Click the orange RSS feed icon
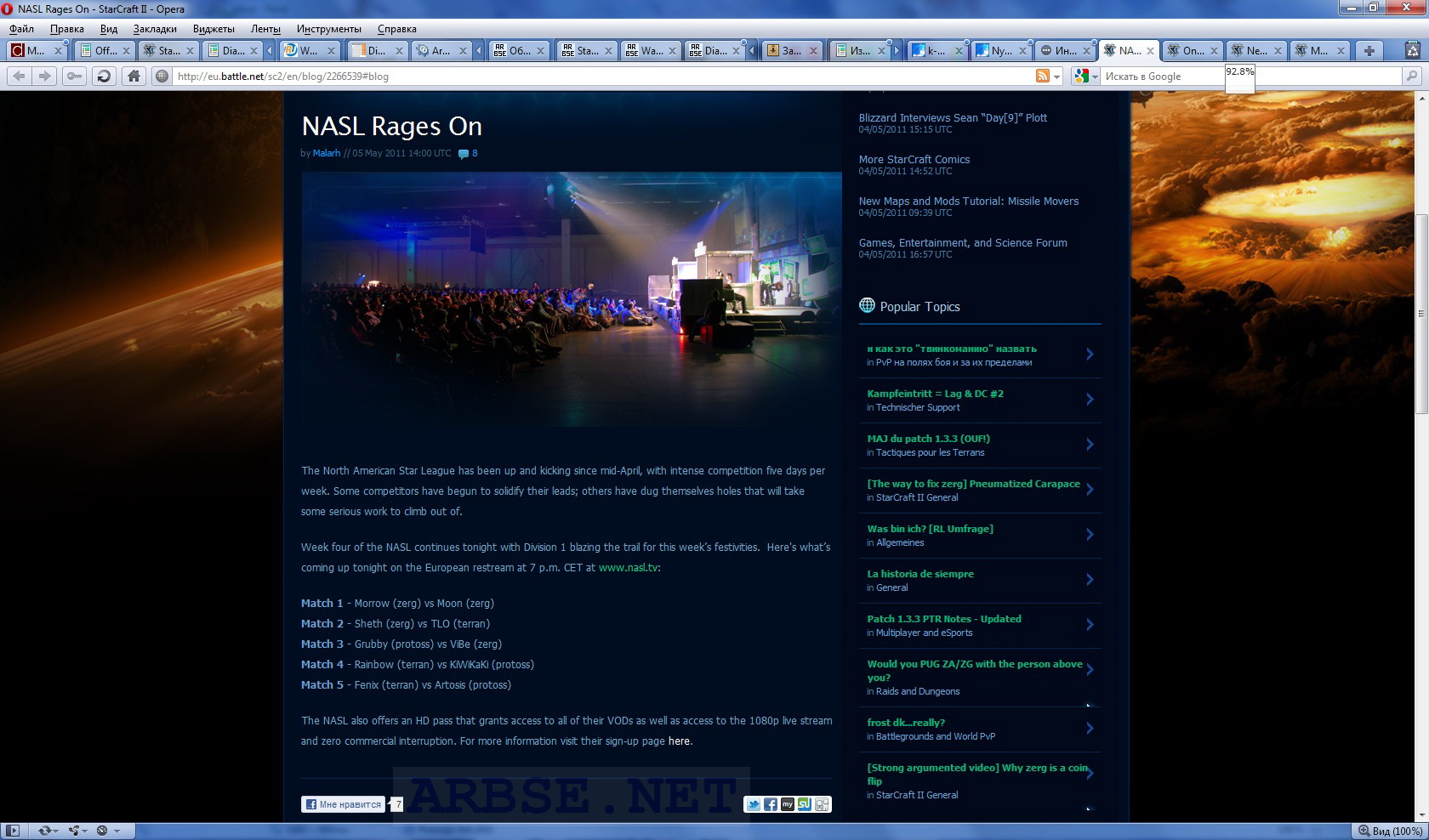 click(x=1042, y=76)
